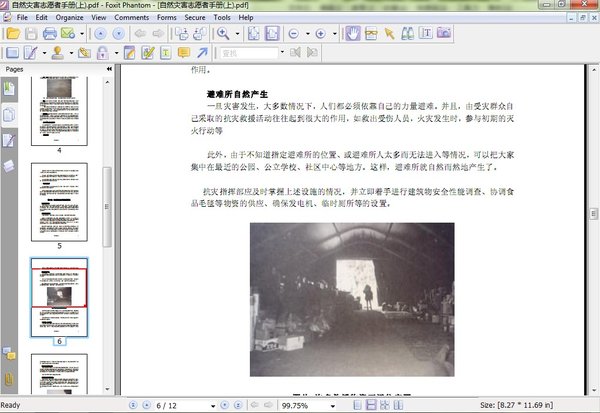Open the Find box dropdown arrow
600x413 pixels.
pyautogui.click(x=282, y=52)
